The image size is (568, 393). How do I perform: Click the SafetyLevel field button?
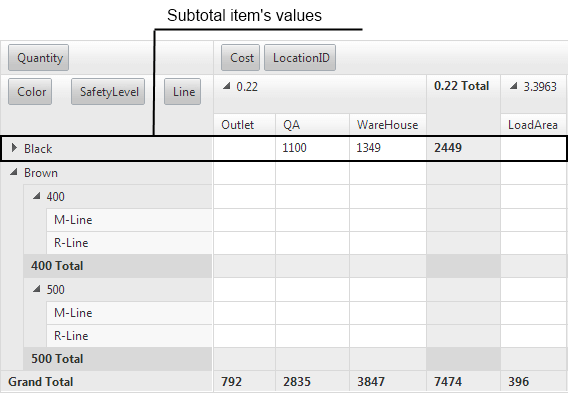(x=108, y=92)
